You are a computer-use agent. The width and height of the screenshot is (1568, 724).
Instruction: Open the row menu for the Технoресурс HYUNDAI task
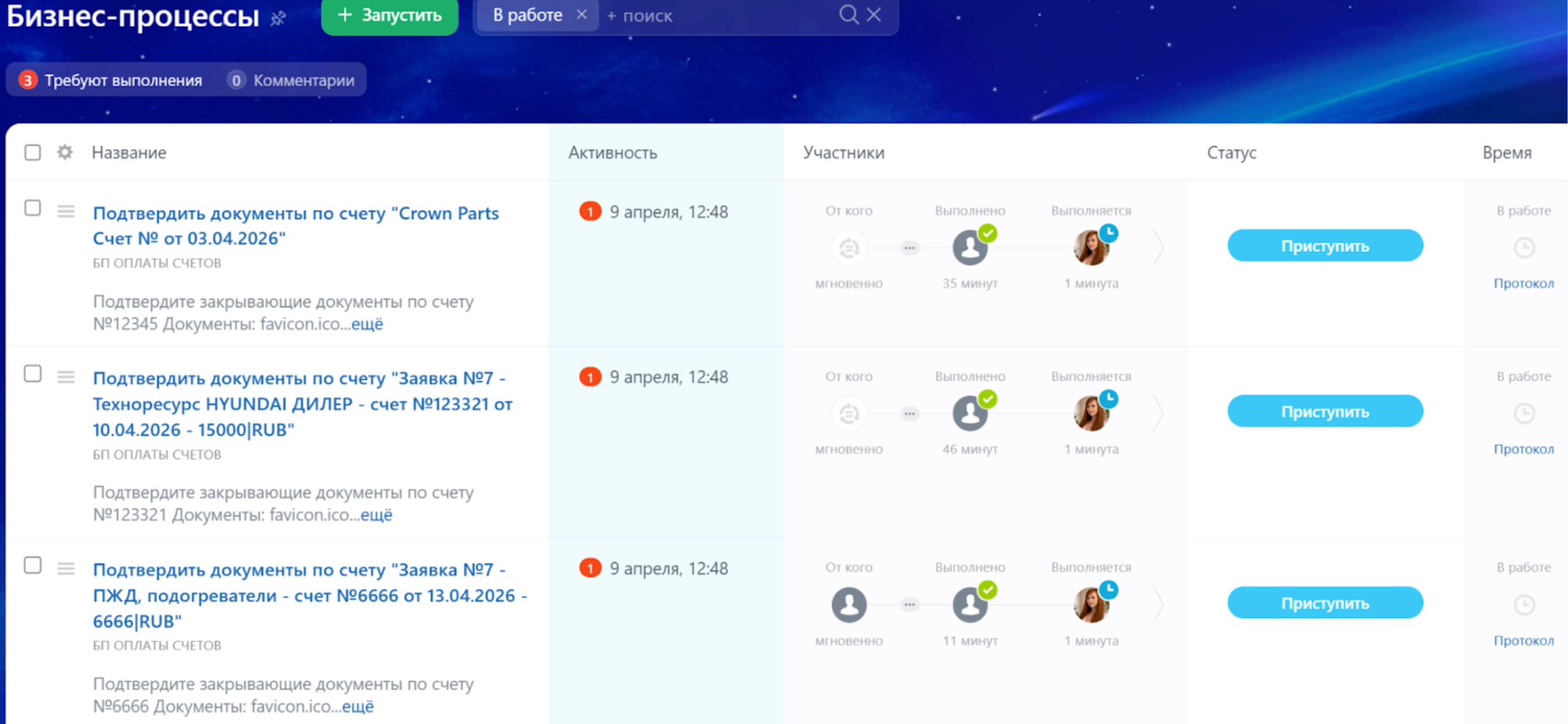(x=66, y=377)
